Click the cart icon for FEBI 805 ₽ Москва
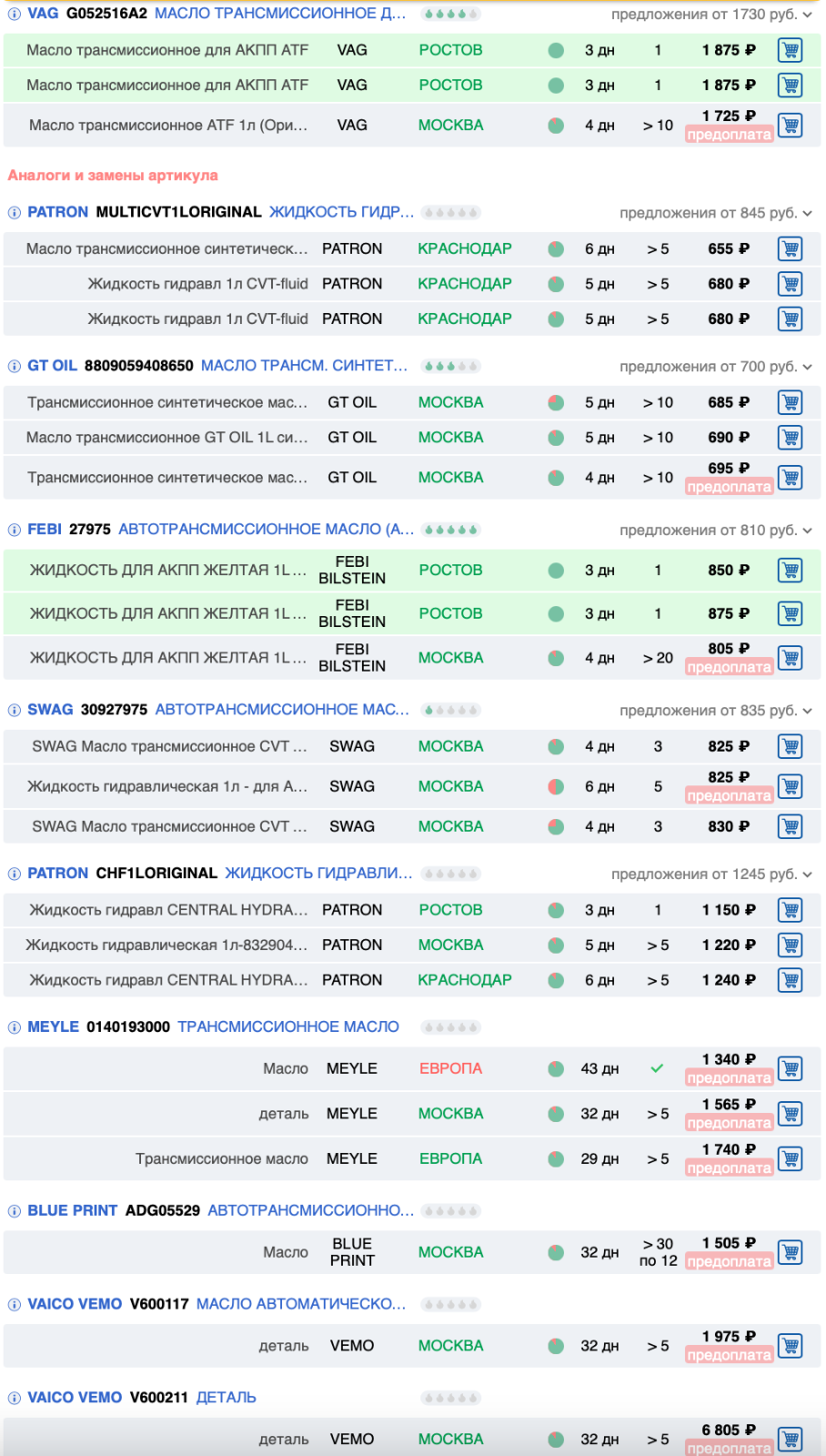Screen dimensions: 826x1456 791,658
